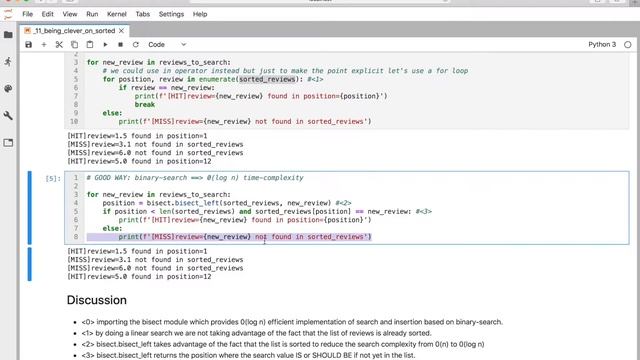Viewport: 640px width, 360px height.
Task: Open the Tabs menu
Action: coord(142,14)
